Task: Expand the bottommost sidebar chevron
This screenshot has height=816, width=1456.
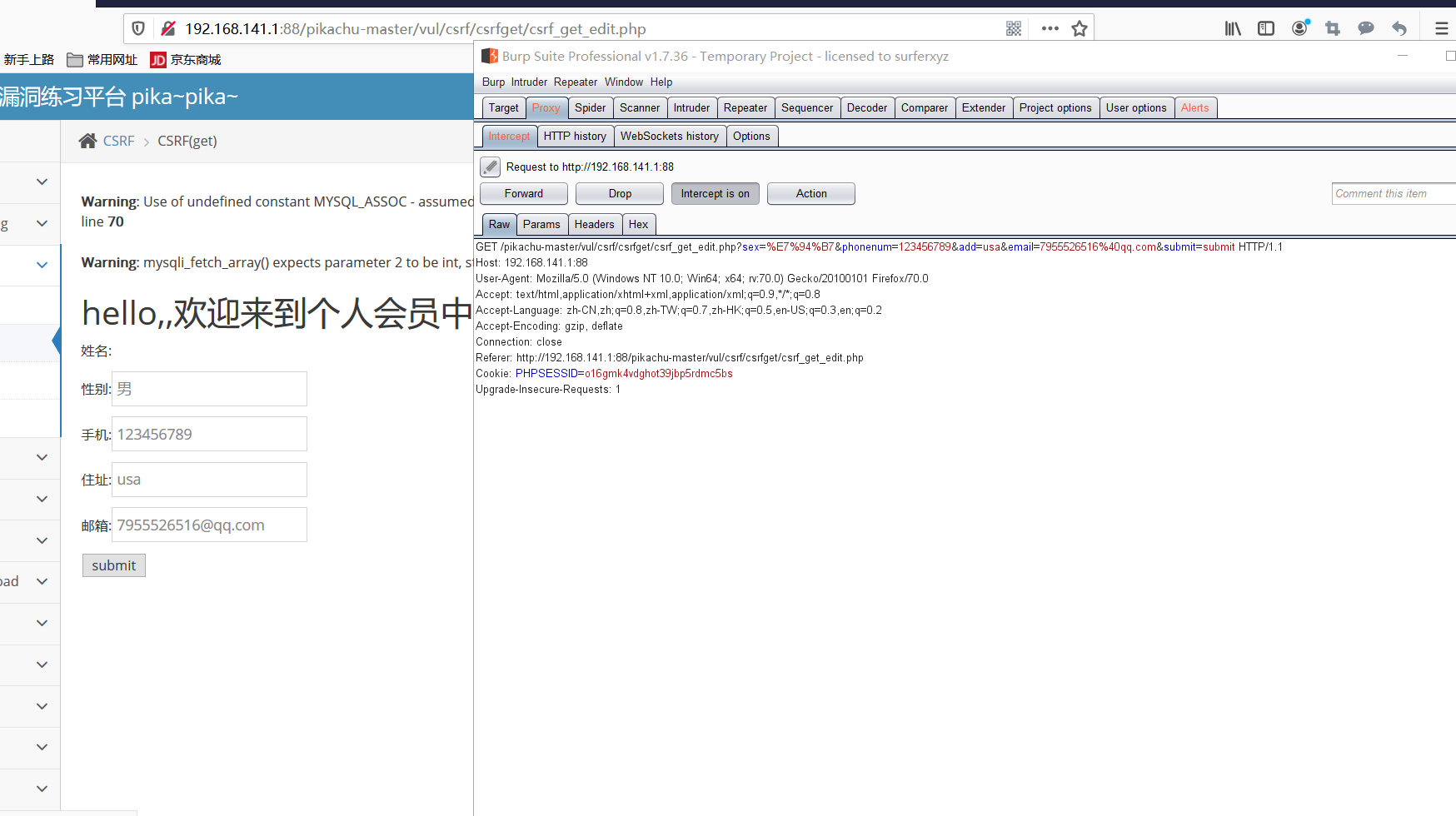Action: click(42, 789)
